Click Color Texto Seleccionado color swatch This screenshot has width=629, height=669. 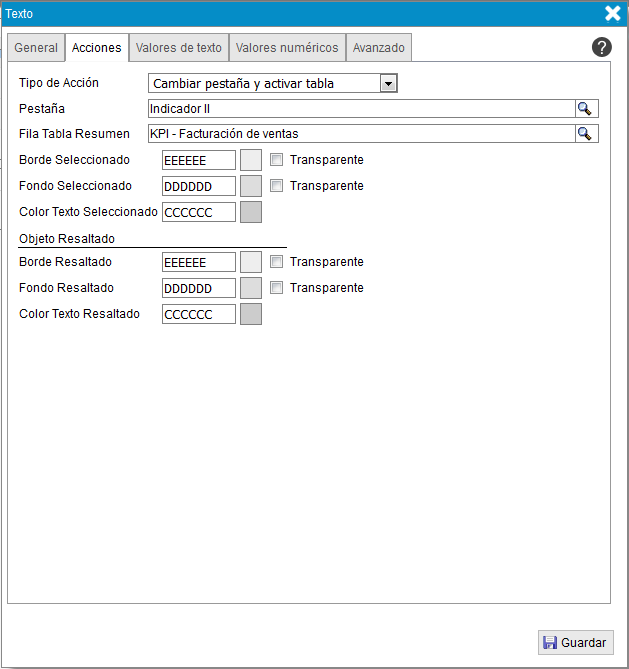coord(251,212)
